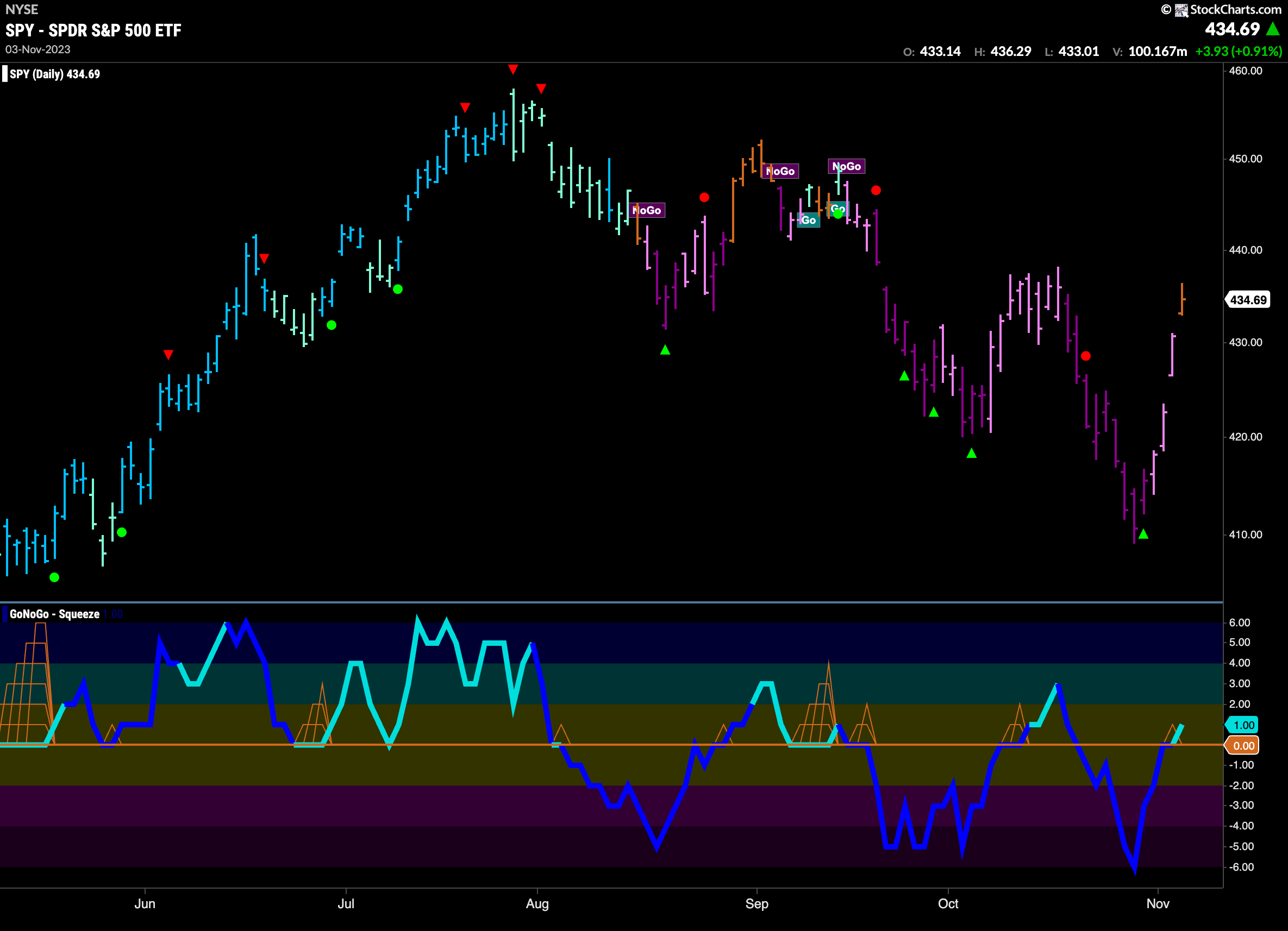1288x931 pixels.
Task: Click the Aug label on the time axis
Action: tap(537, 904)
